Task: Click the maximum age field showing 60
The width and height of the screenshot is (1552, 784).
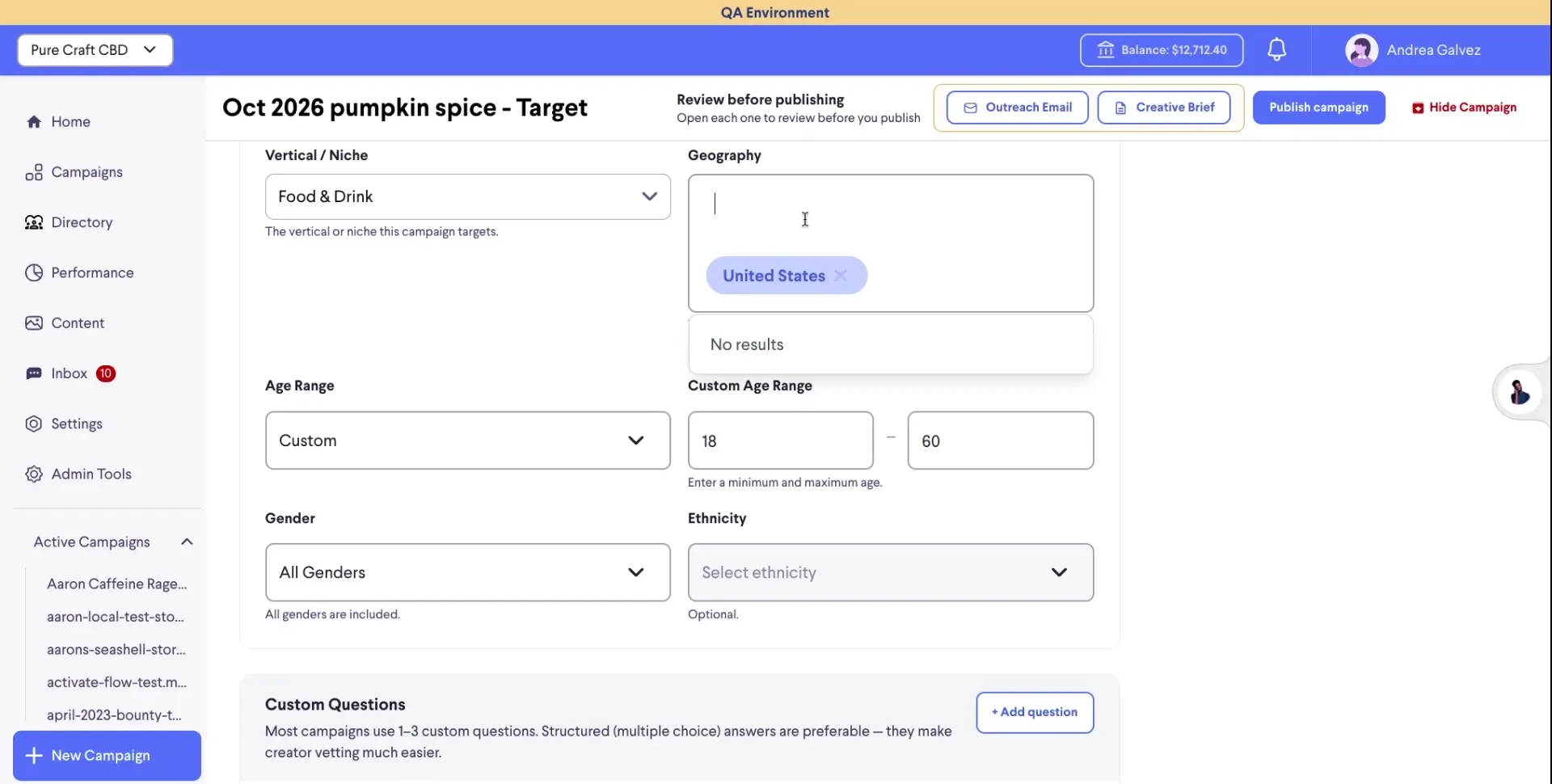Action: 1001,440
